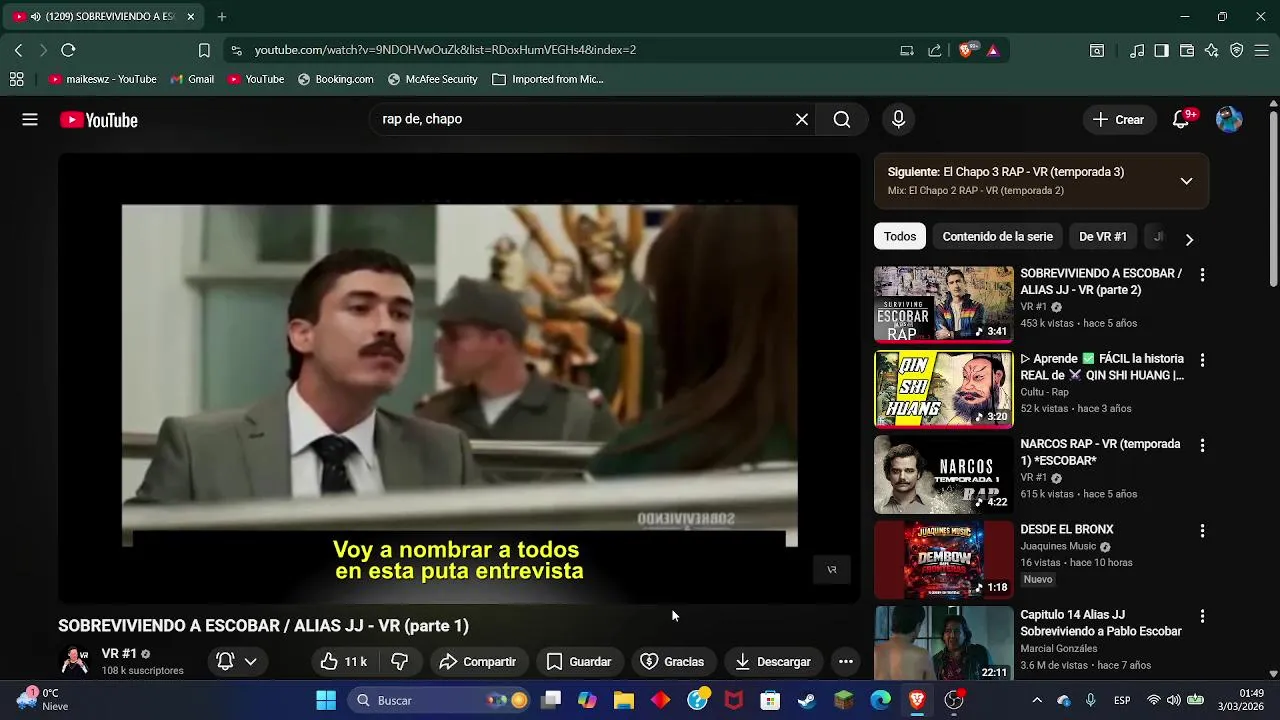Open the Gmail bookmark
The image size is (1280, 720).
[192, 79]
